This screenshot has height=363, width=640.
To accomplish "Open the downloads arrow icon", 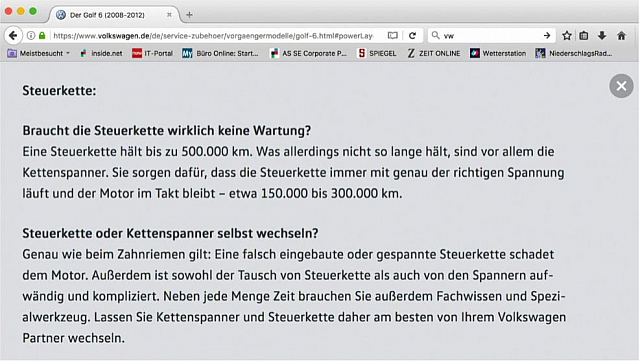I will point(602,36).
